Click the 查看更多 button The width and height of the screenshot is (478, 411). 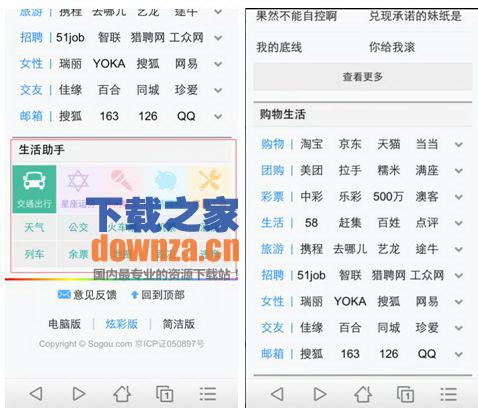(363, 77)
